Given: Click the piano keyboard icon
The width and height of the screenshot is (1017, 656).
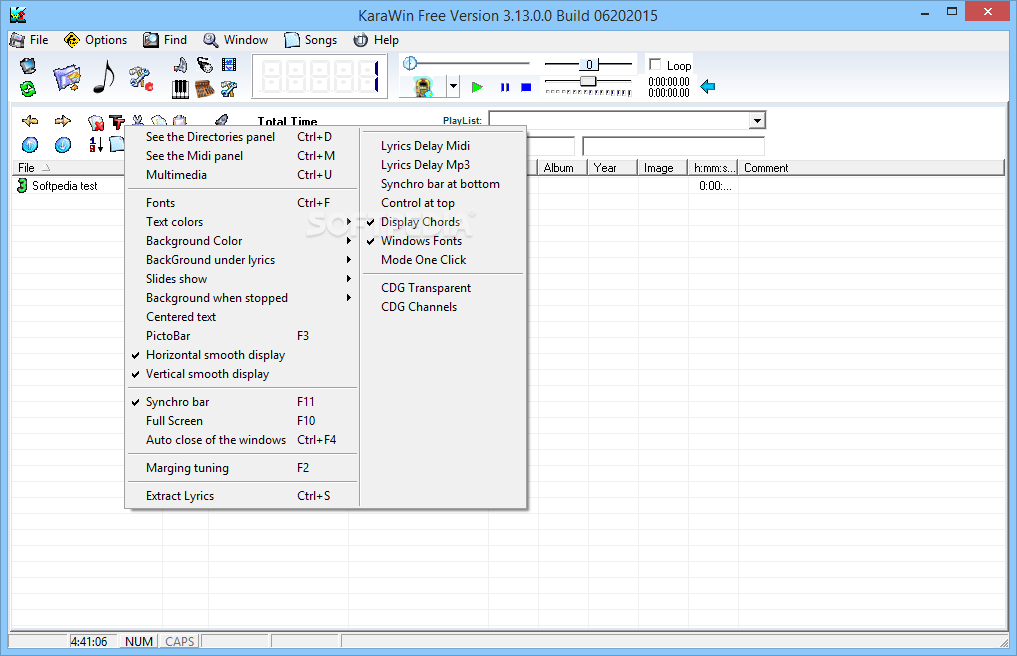Looking at the screenshot, I should tap(180, 89).
